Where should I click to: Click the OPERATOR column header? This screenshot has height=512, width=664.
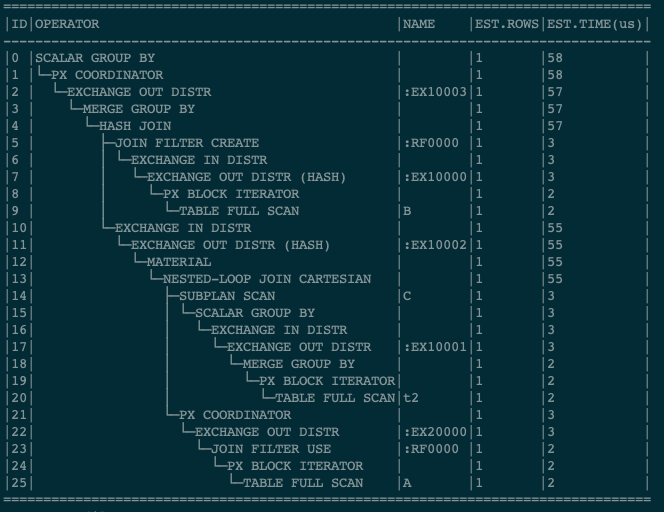pos(67,24)
